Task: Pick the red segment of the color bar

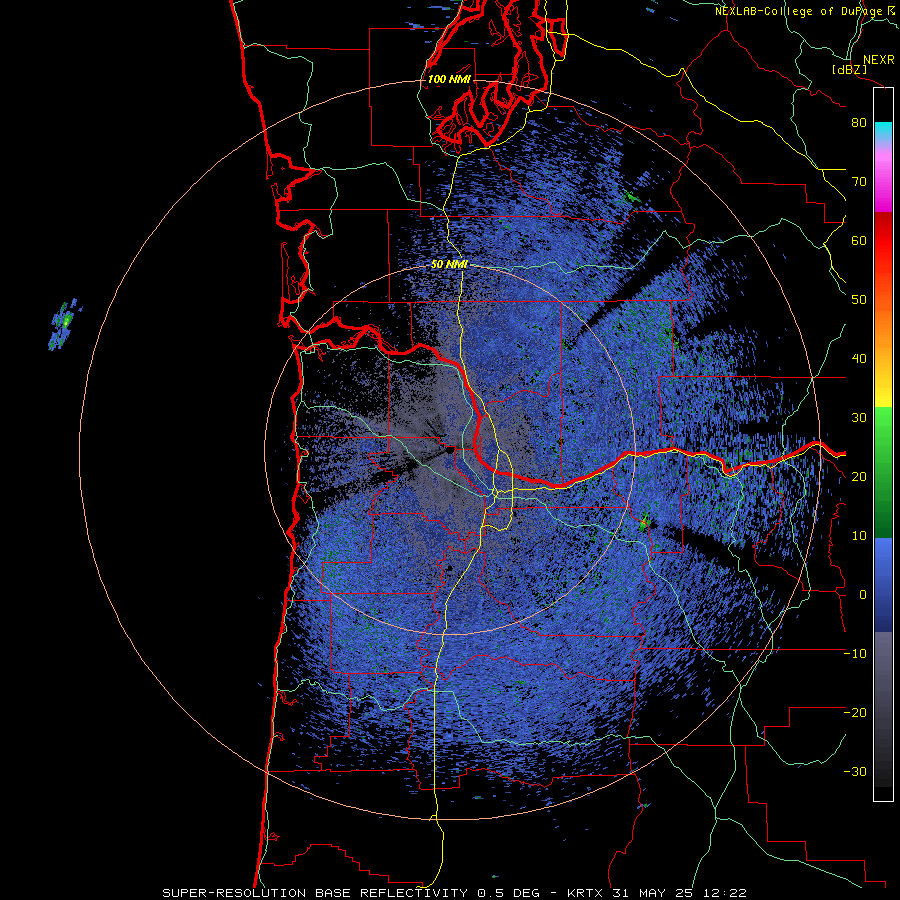Action: click(883, 242)
